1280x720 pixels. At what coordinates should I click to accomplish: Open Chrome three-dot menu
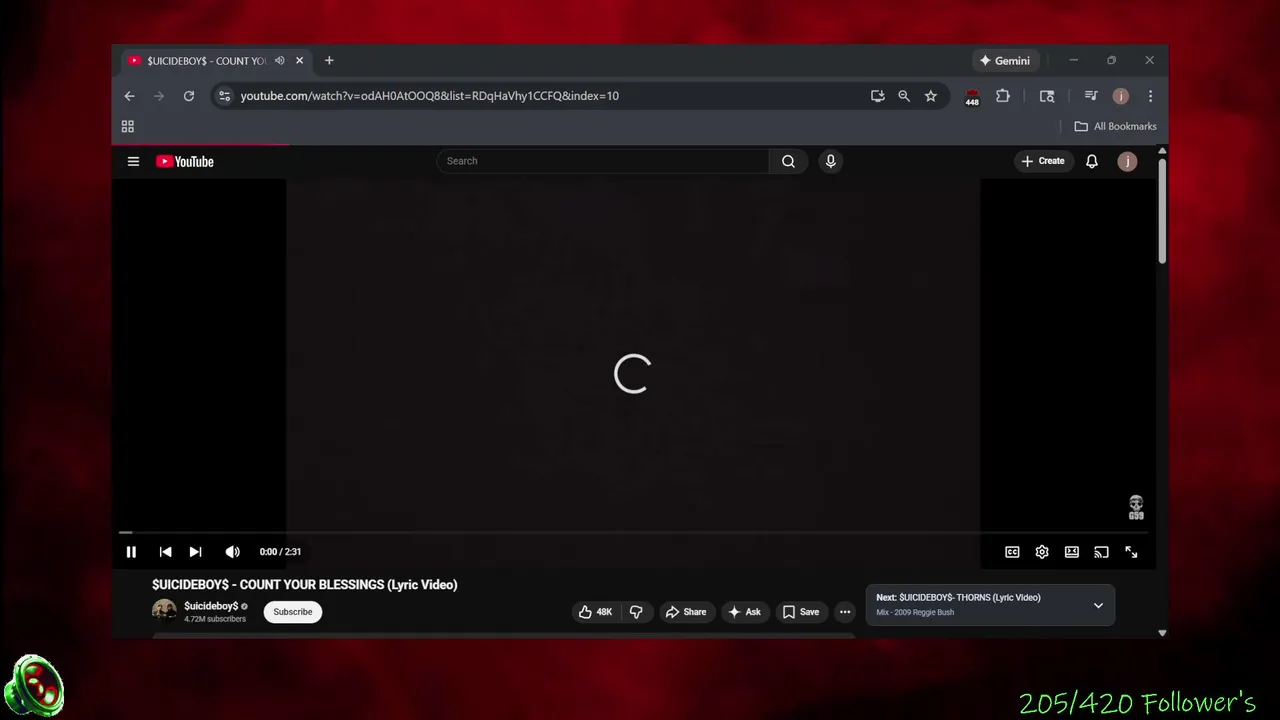click(x=1150, y=96)
